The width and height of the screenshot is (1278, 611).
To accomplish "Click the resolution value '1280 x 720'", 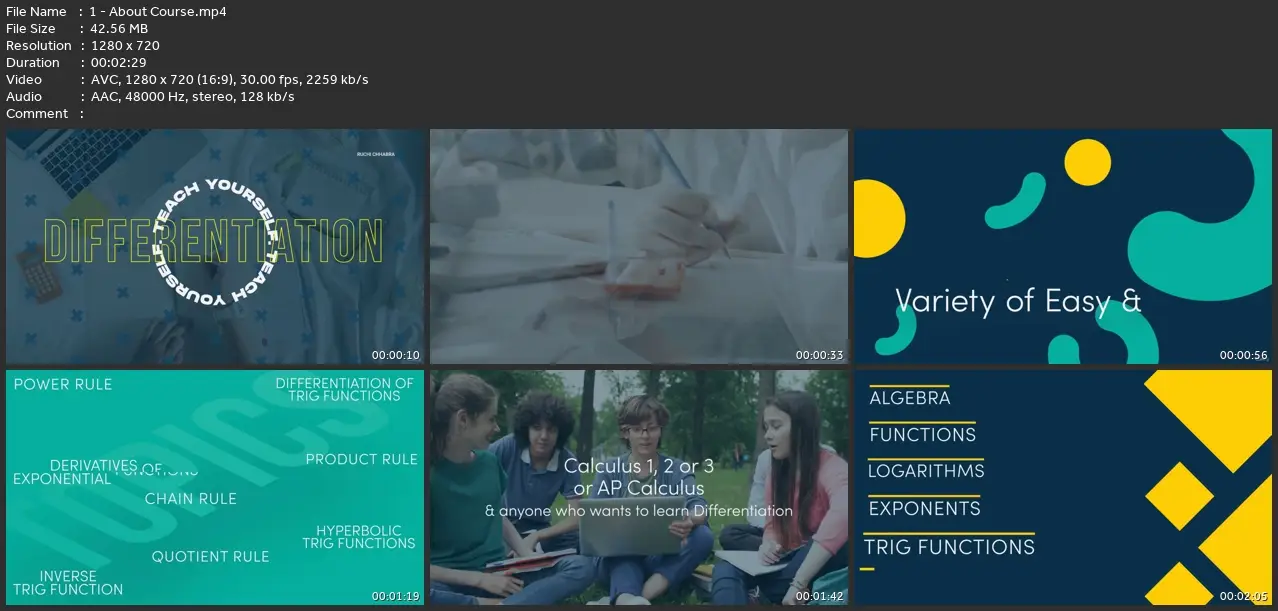I will [x=125, y=46].
